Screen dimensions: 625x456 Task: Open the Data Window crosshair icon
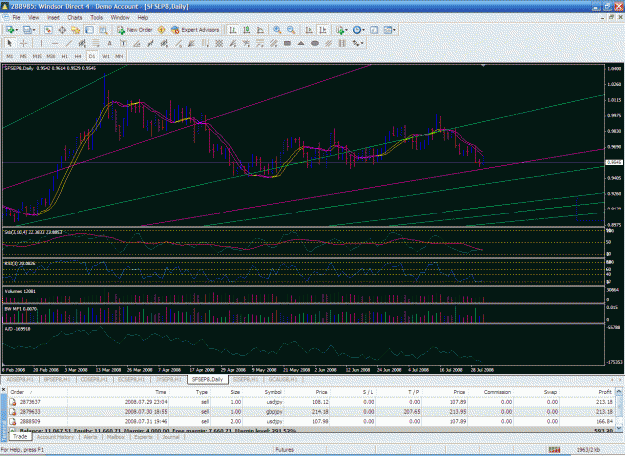click(62, 30)
